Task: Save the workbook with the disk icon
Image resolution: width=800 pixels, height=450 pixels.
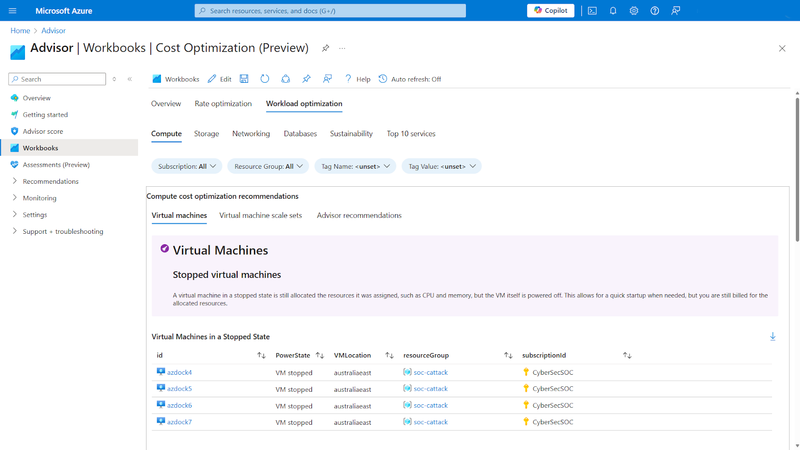Action: (244, 79)
